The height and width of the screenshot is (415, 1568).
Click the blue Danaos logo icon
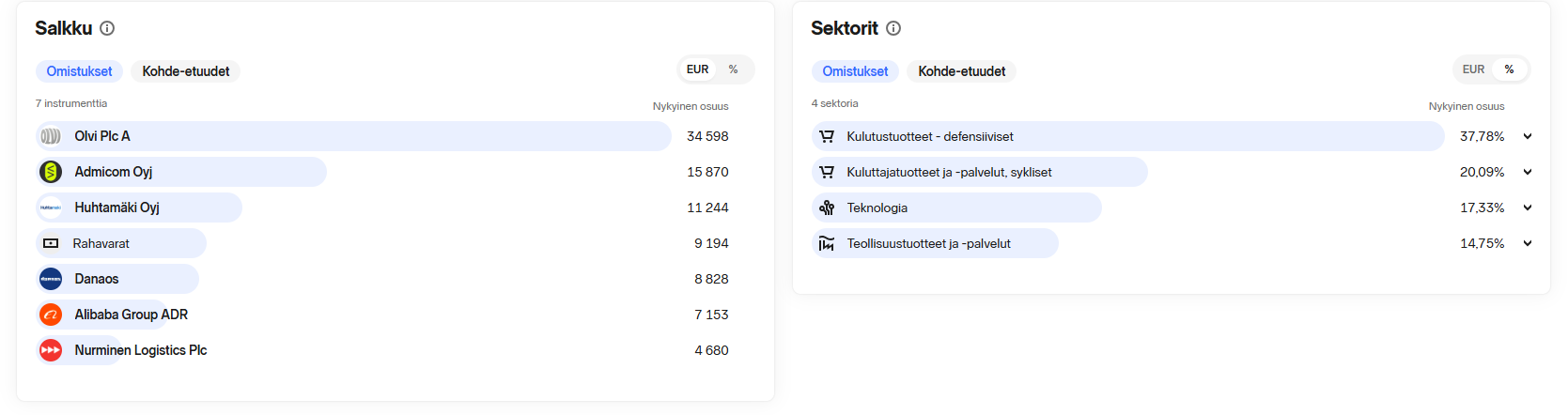[x=51, y=279]
